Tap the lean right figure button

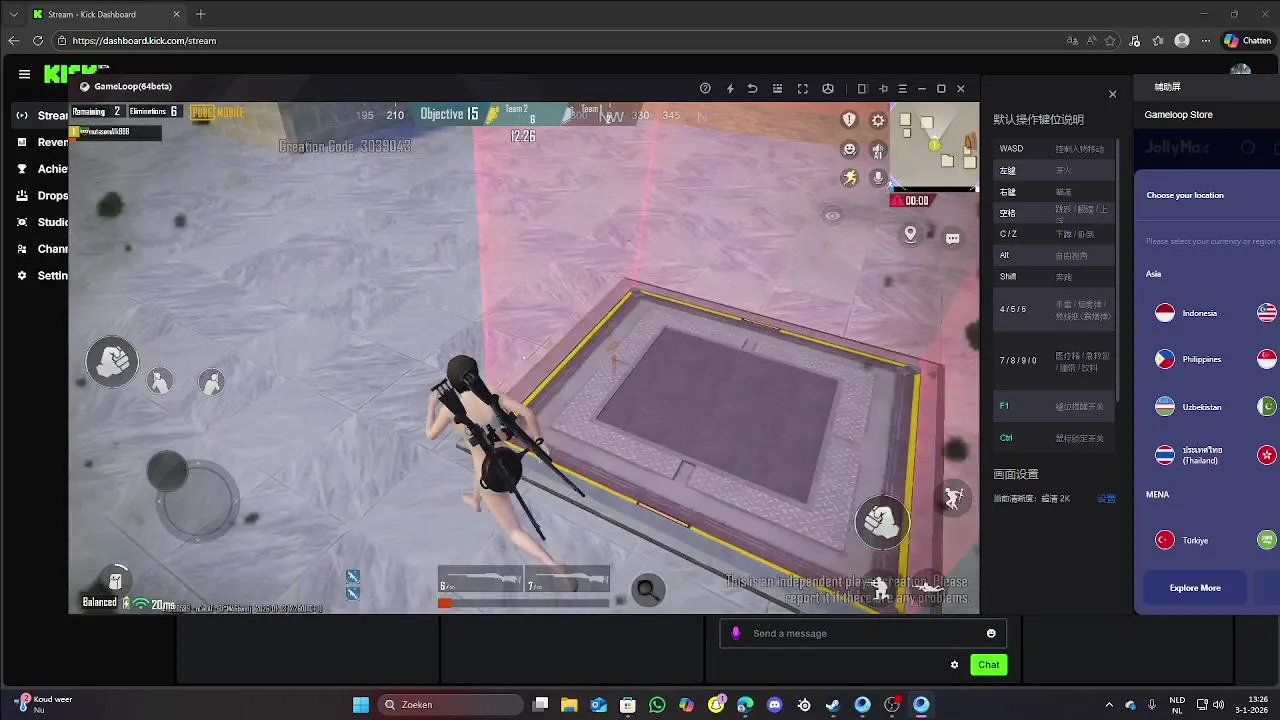[210, 381]
